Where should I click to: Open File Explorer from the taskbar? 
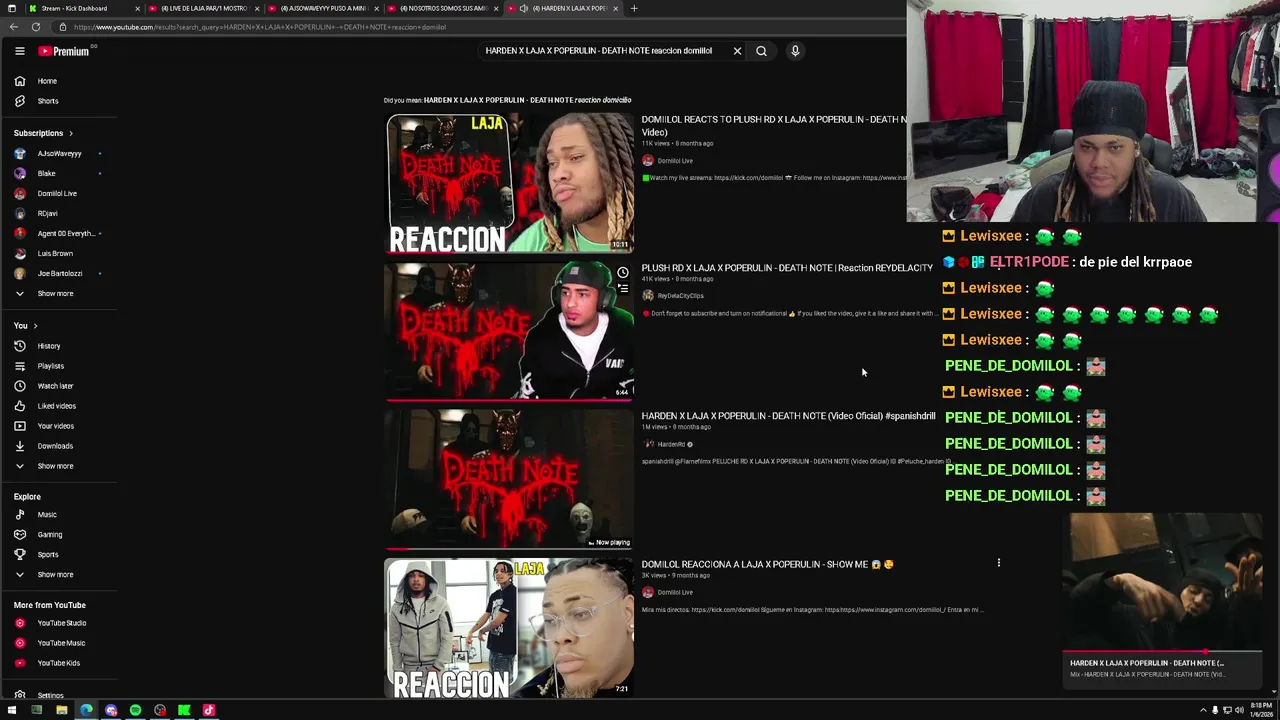[x=61, y=710]
